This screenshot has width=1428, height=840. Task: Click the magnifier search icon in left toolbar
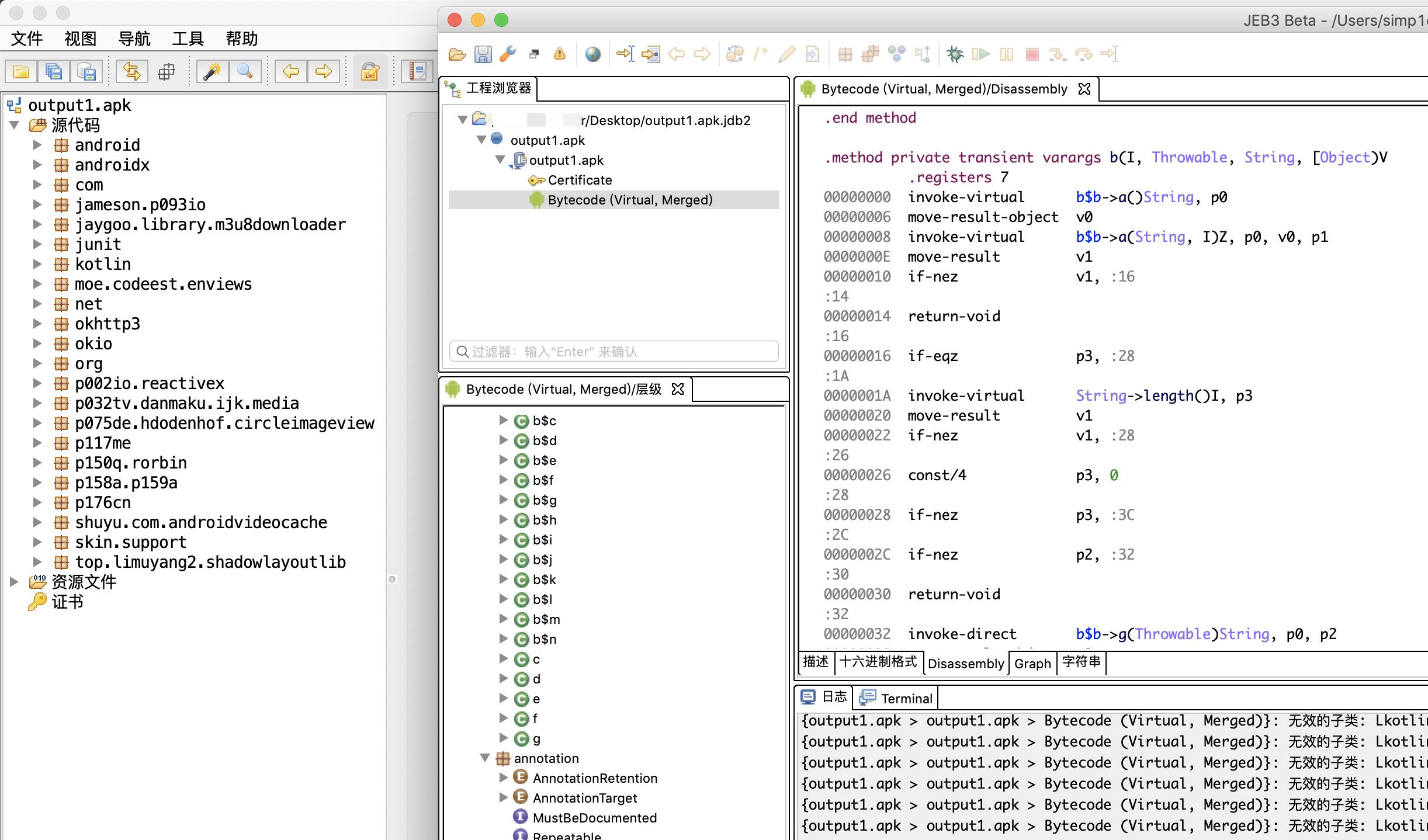pos(244,72)
